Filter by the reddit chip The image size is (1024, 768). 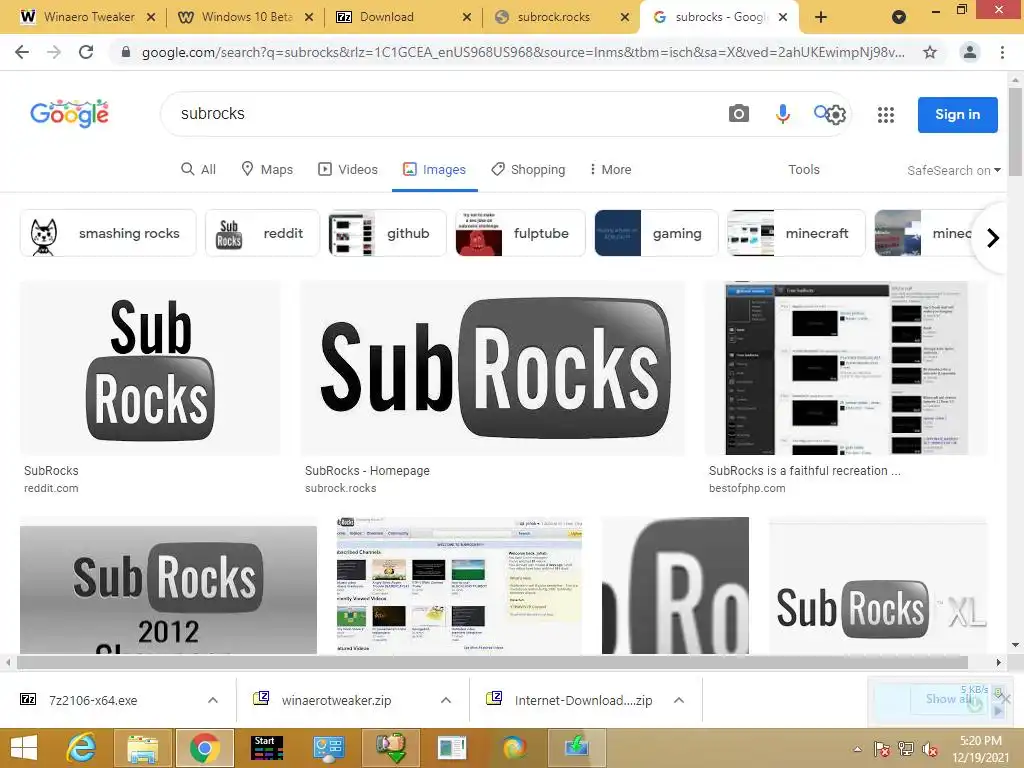coord(263,233)
